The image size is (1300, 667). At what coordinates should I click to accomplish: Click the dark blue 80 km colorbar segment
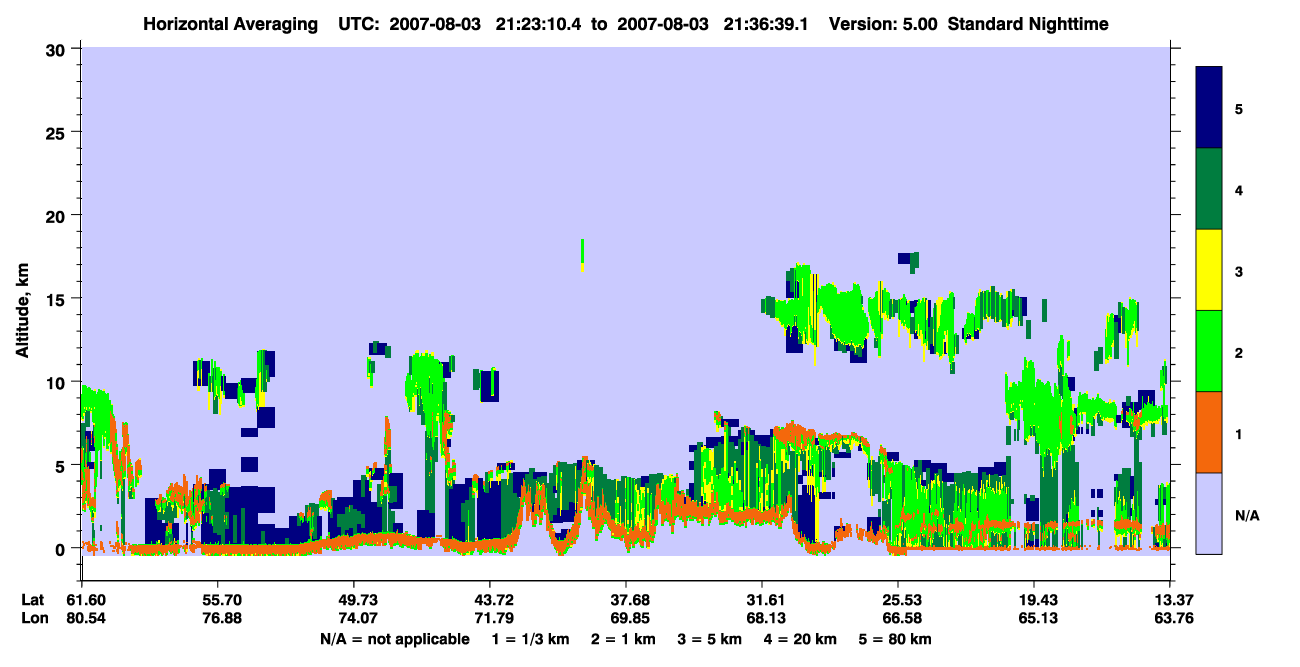coord(1209,107)
